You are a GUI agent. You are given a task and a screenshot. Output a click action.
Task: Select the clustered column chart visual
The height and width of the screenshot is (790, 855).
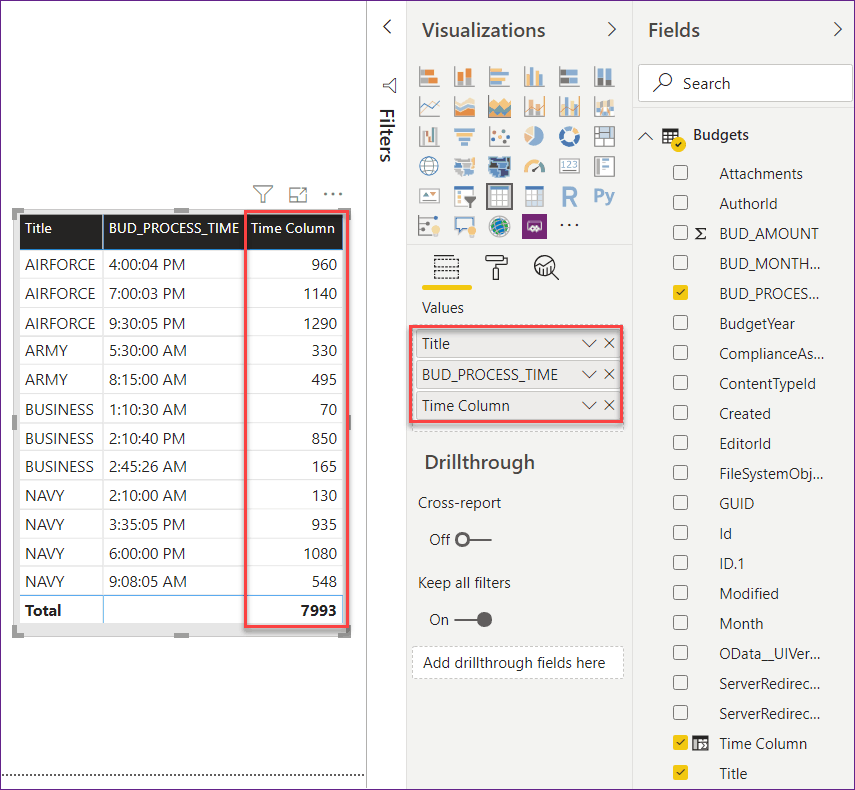534,77
